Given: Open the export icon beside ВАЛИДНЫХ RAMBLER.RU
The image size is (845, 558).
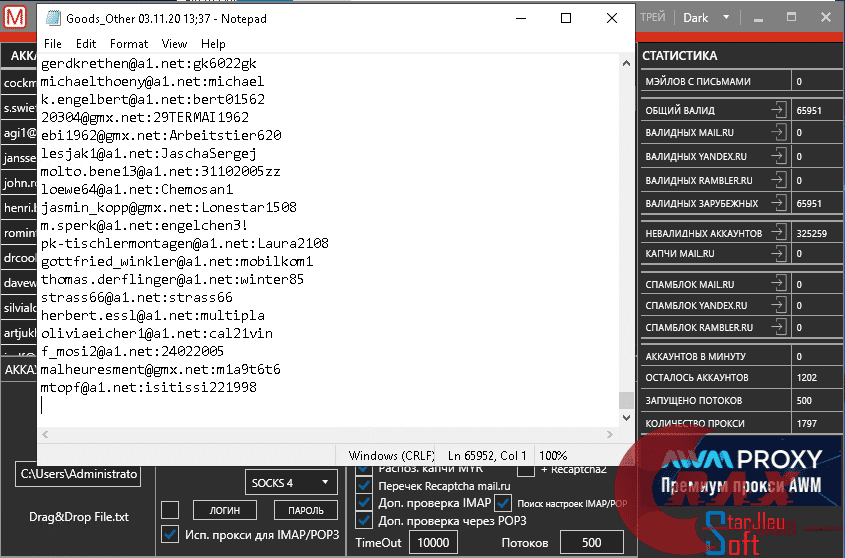Looking at the screenshot, I should (x=778, y=180).
